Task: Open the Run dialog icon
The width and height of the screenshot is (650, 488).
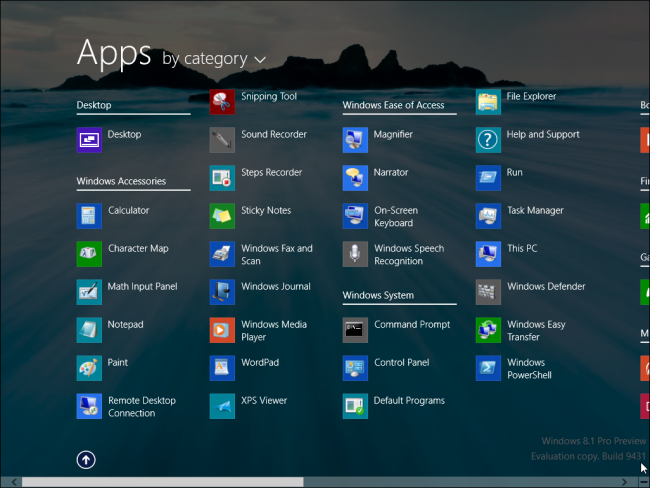Action: (x=488, y=178)
